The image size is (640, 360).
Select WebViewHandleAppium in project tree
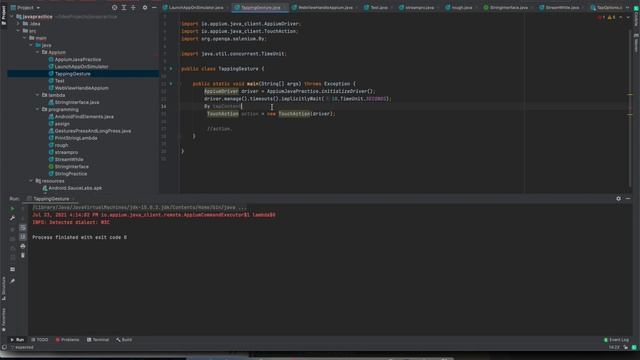[81, 88]
